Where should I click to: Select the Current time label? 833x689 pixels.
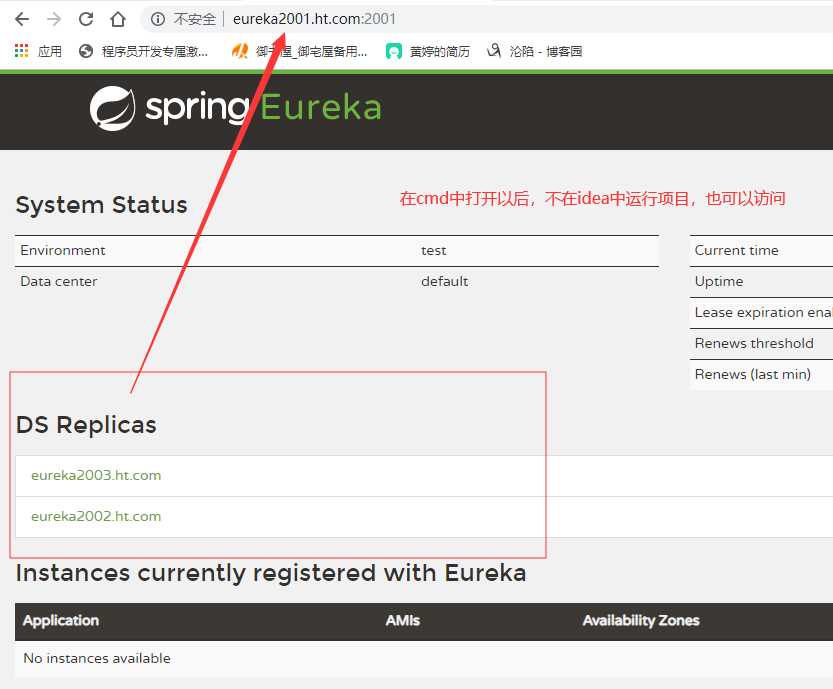click(736, 250)
